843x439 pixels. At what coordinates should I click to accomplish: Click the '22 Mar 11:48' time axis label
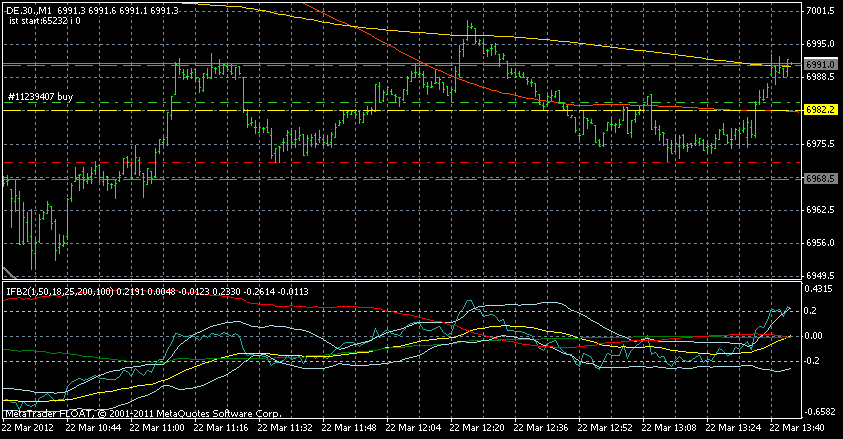(349, 428)
